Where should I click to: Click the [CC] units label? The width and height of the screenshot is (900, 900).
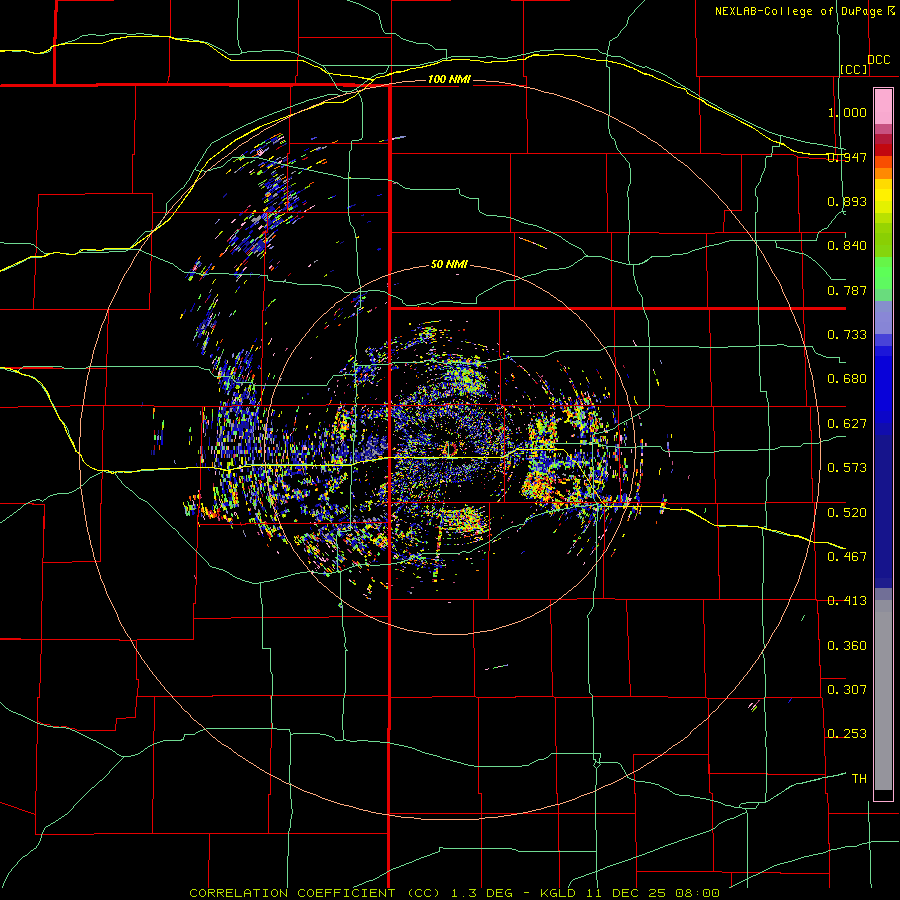[854, 69]
